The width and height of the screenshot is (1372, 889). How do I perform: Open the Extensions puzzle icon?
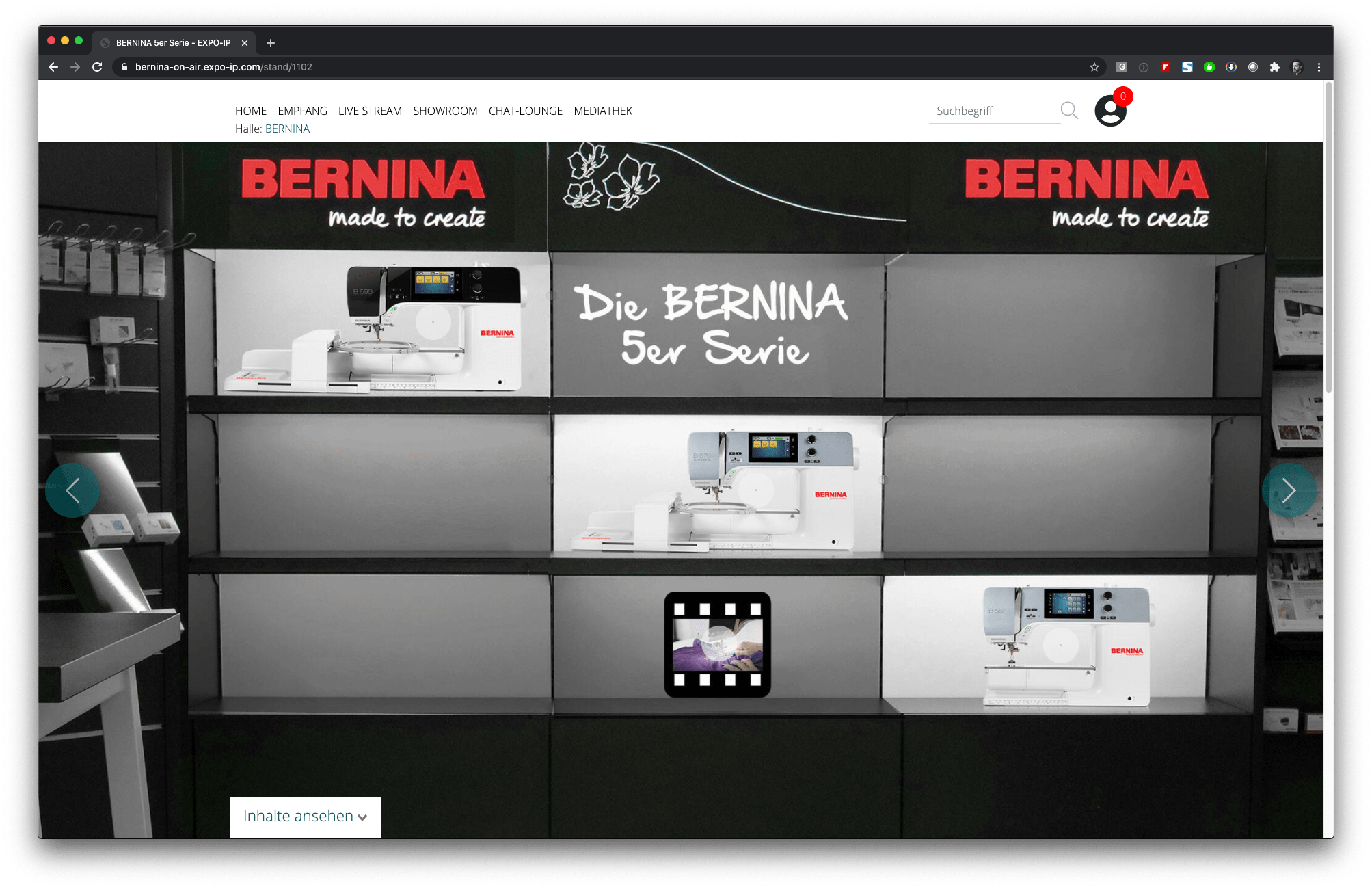[1275, 67]
